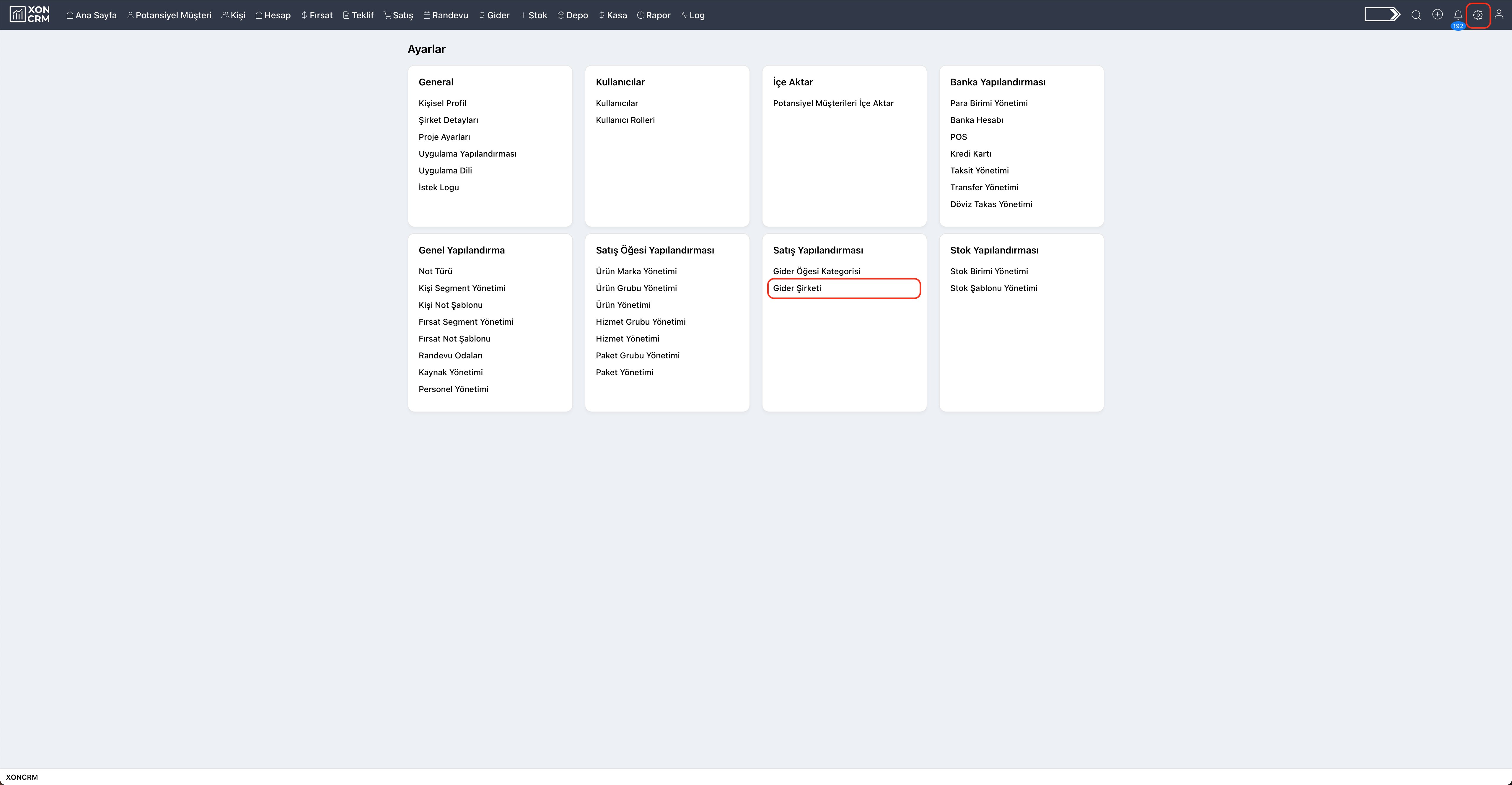Viewport: 1512px width, 785px height.
Task: Open POS settings
Action: (x=959, y=137)
